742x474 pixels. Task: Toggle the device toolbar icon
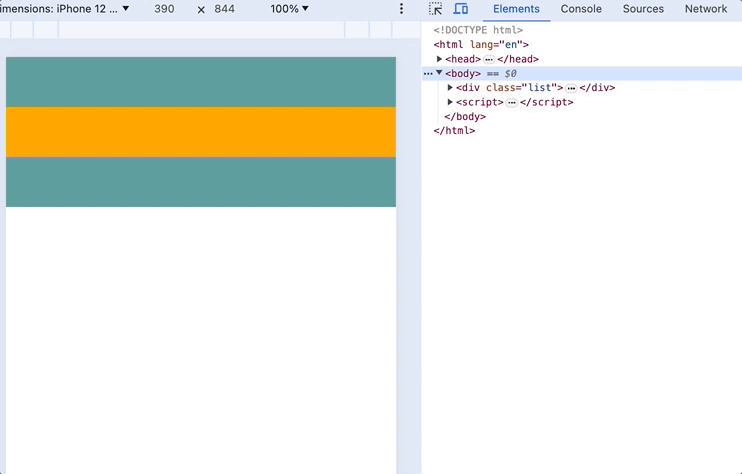(460, 9)
